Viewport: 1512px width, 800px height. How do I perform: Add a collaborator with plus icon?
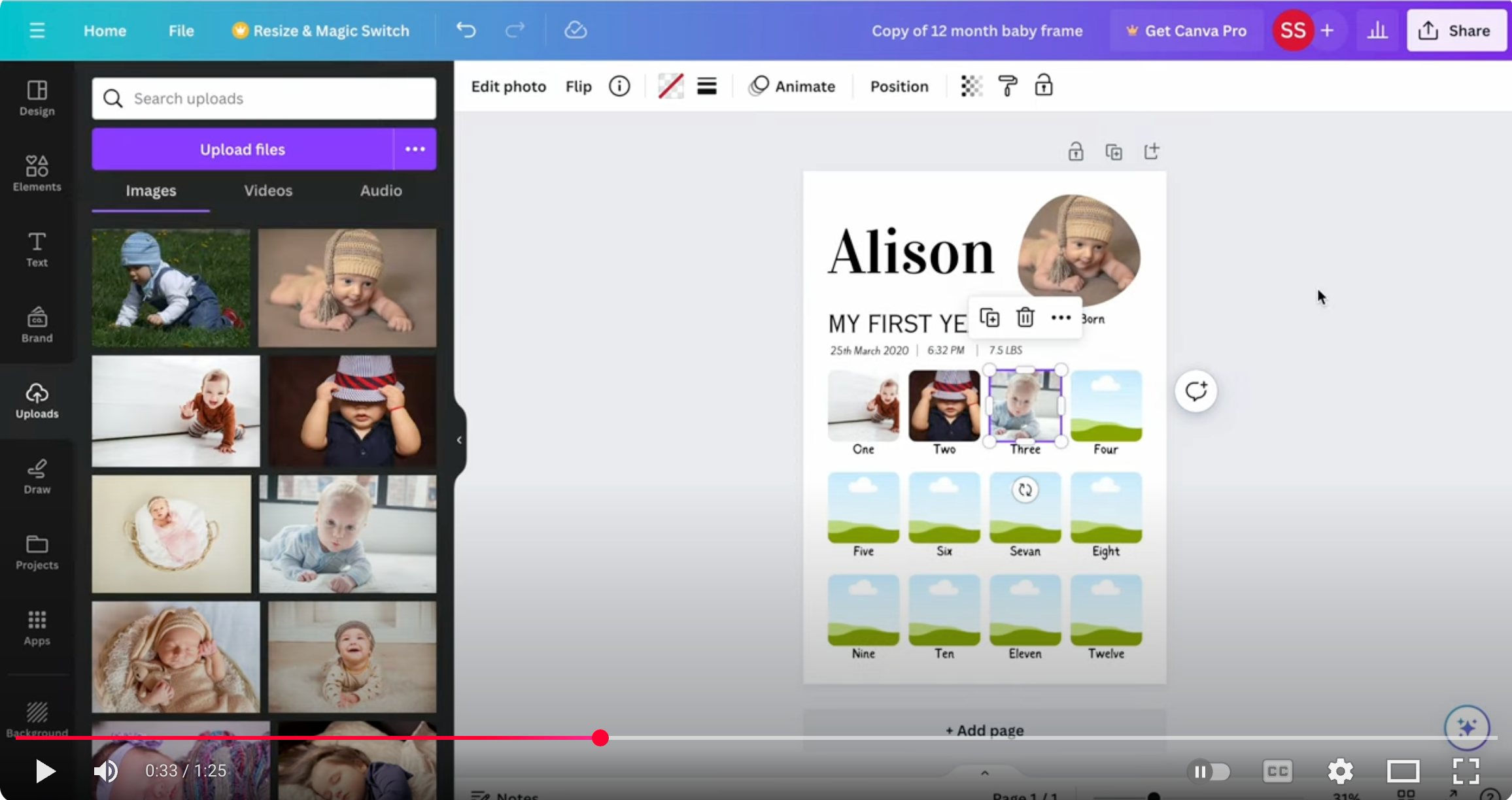[1328, 31]
